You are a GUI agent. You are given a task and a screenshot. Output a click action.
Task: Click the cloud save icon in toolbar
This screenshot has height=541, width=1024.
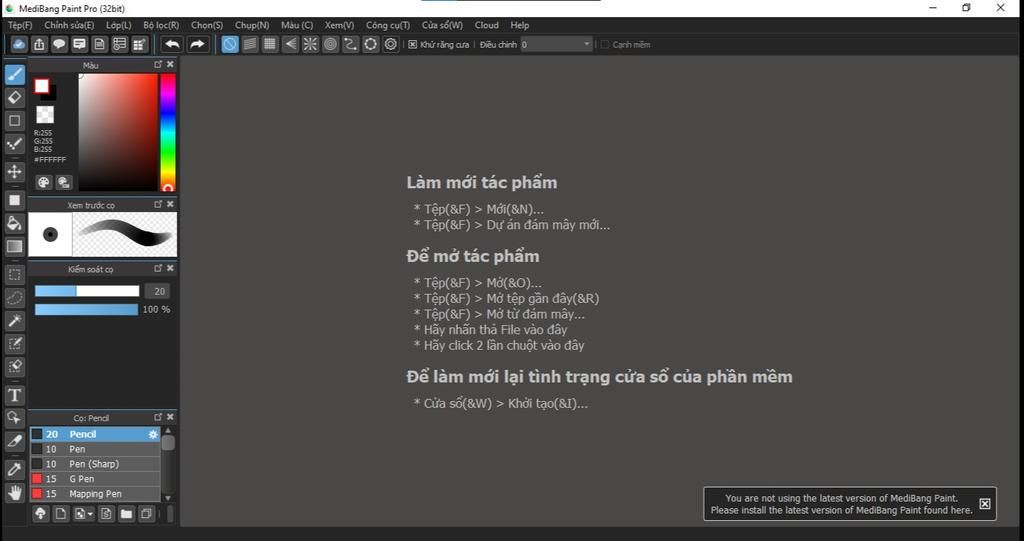click(19, 44)
